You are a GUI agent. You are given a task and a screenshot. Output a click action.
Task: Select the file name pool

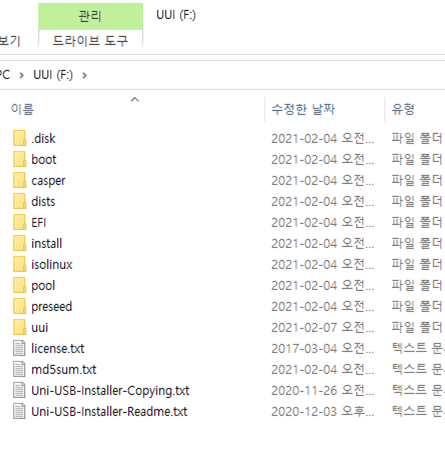pyautogui.click(x=43, y=286)
